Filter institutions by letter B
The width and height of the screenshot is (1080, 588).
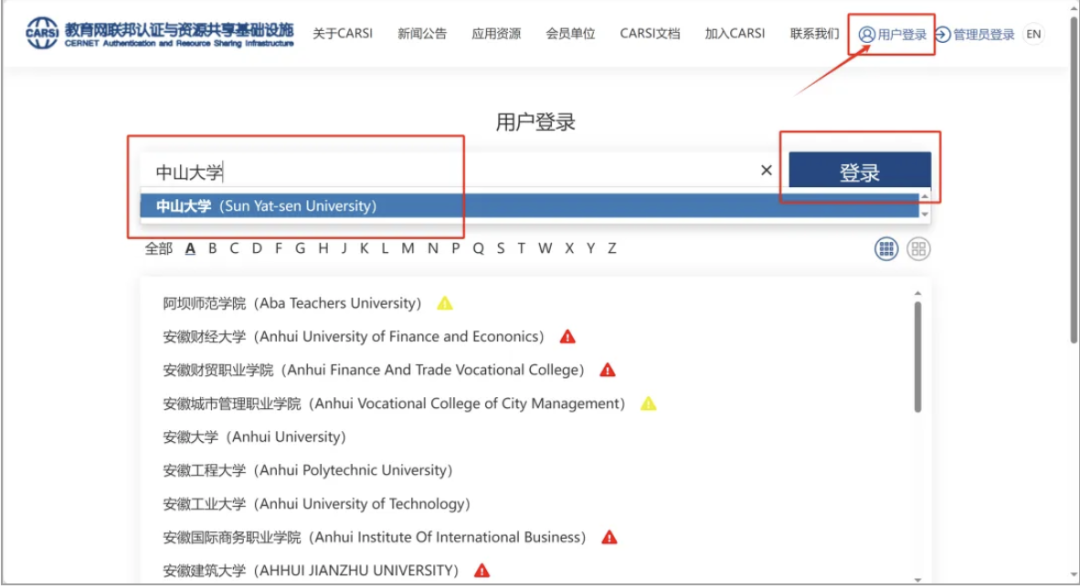click(212, 249)
